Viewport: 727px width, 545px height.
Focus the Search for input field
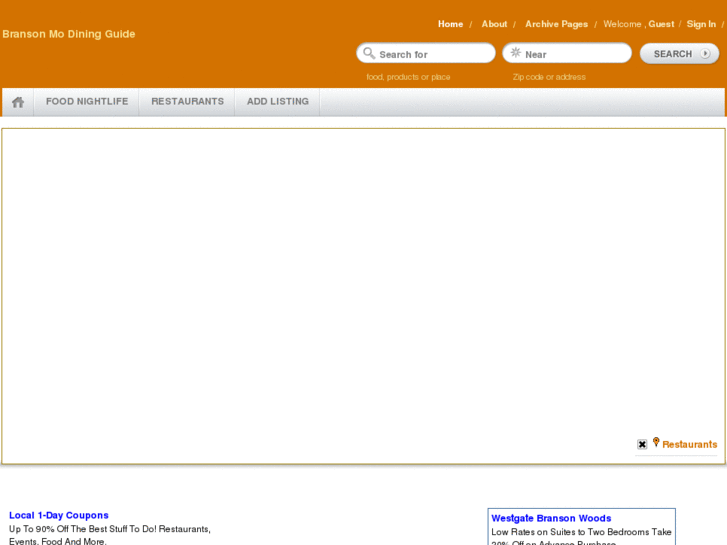click(x=426, y=53)
